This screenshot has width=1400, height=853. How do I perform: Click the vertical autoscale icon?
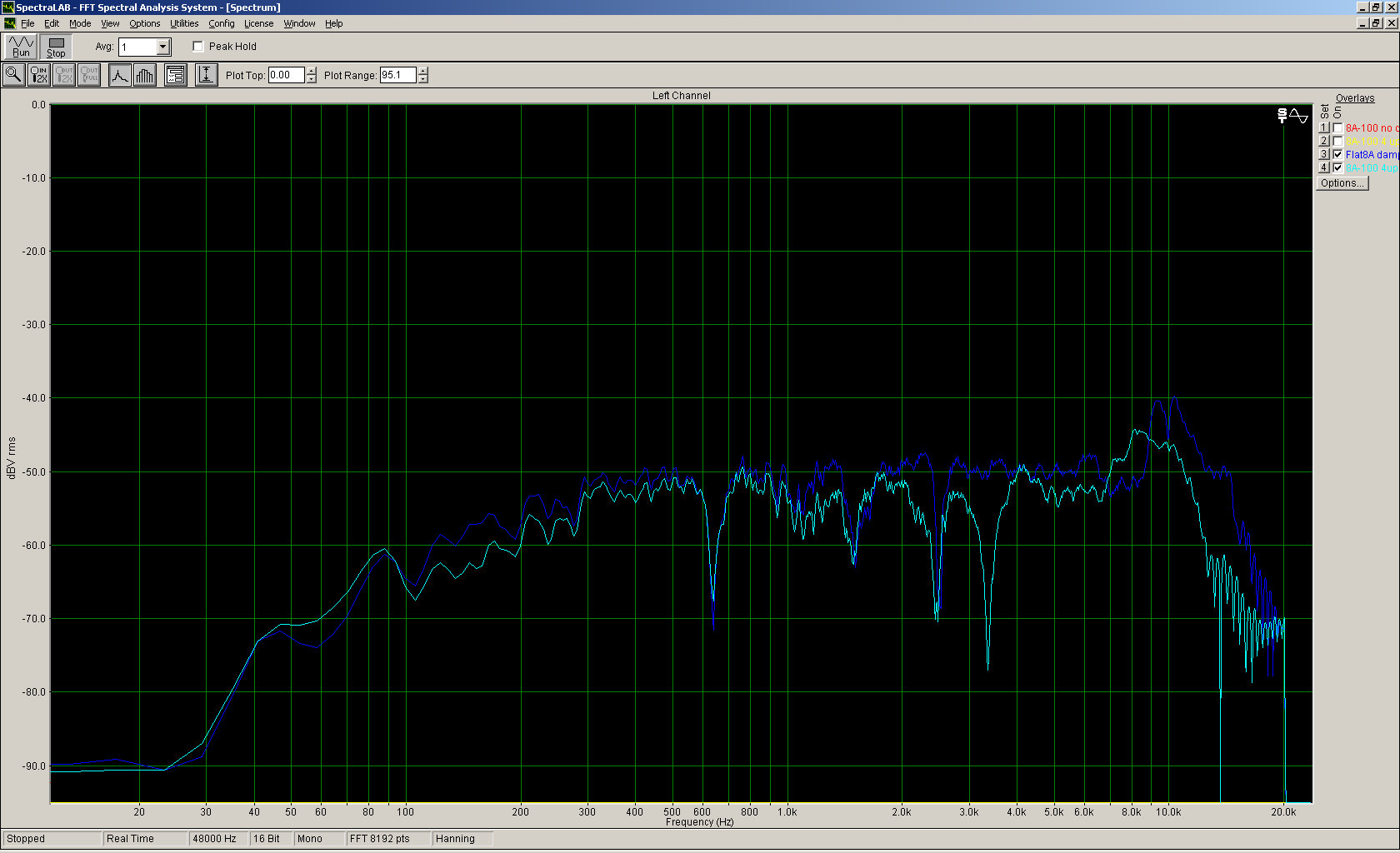(x=207, y=75)
